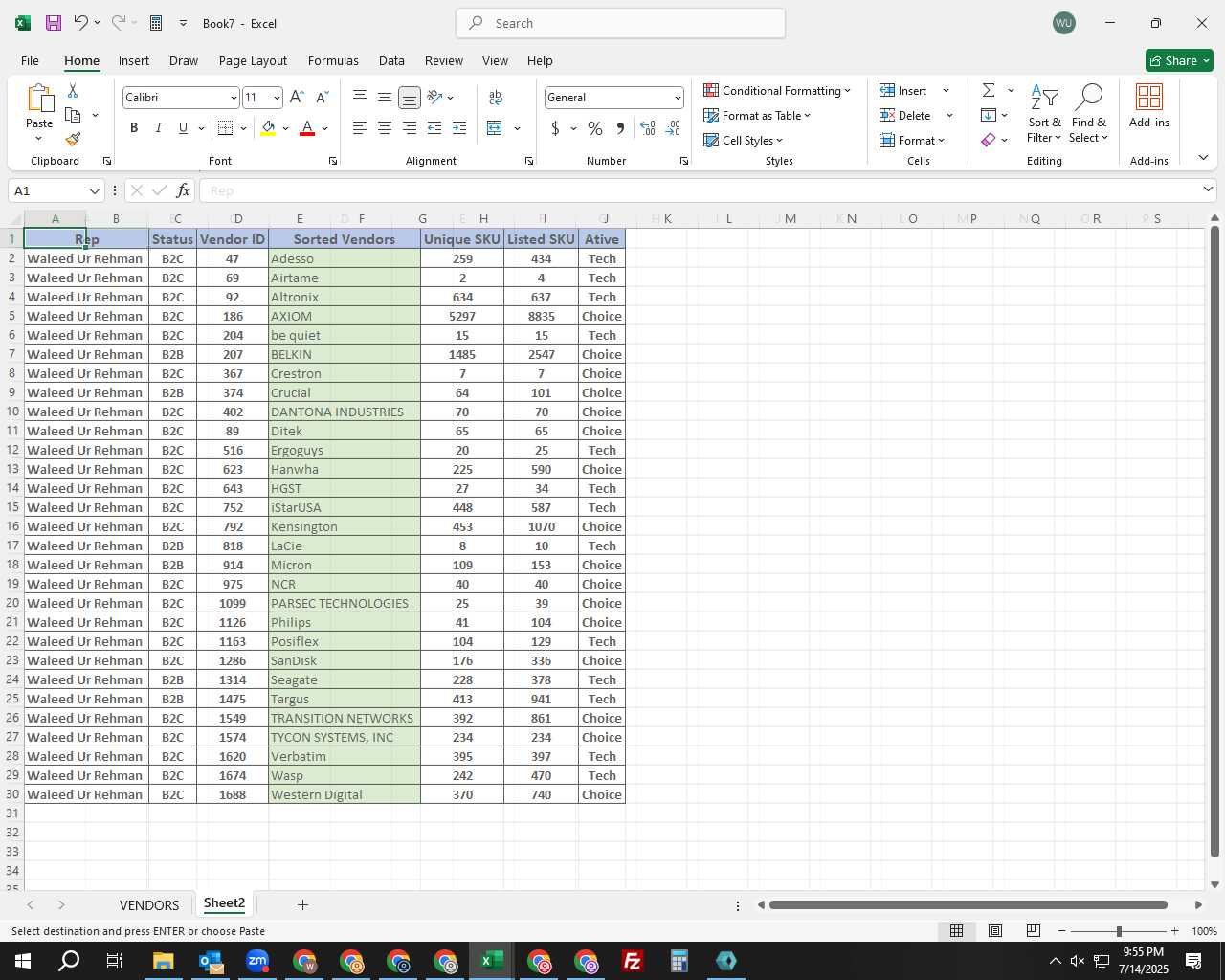Toggle Center horizontal alignment
Screen dimensions: 1225x980
[x=385, y=127]
